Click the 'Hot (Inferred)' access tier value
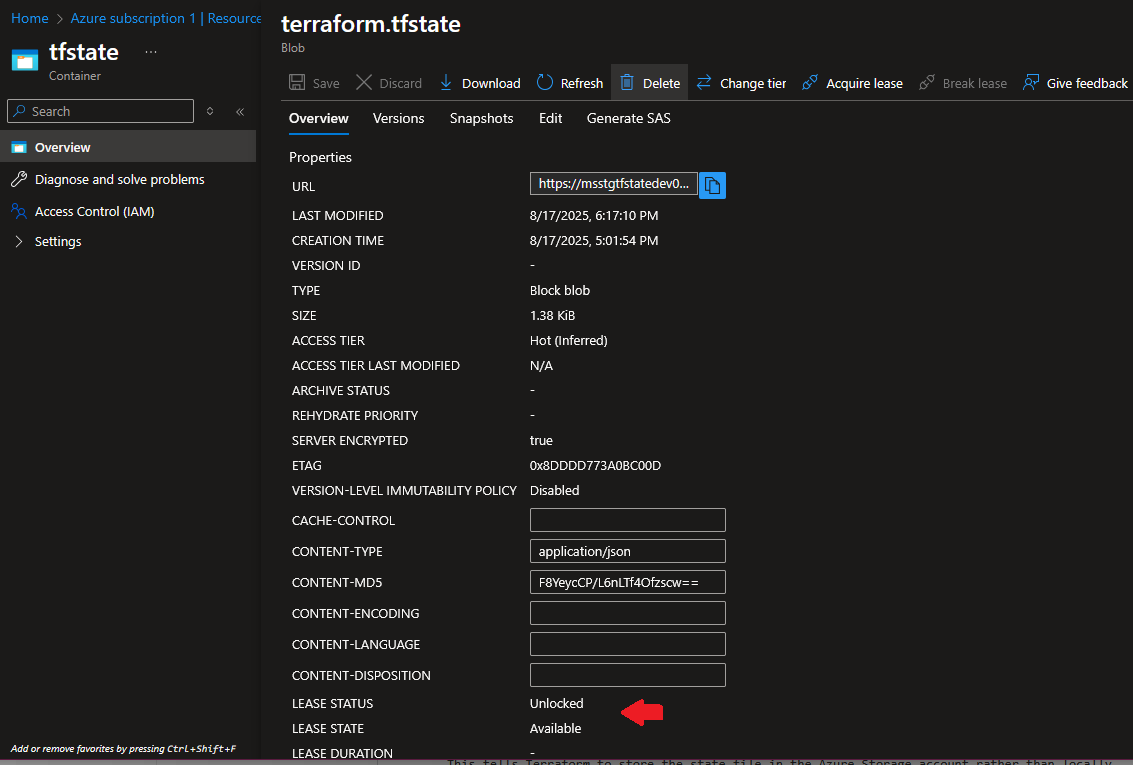The image size is (1133, 765). pyautogui.click(x=569, y=341)
